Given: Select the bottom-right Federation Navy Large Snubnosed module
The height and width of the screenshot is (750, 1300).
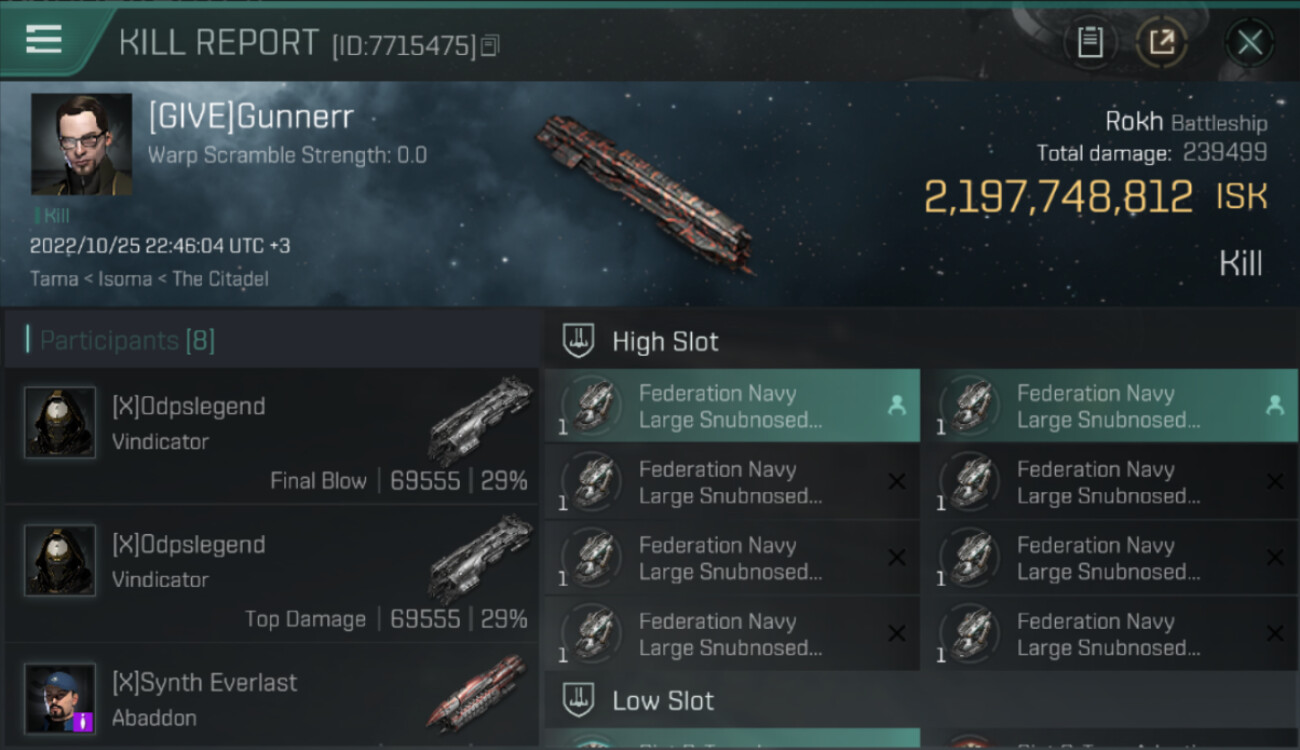Looking at the screenshot, I should pos(1108,634).
